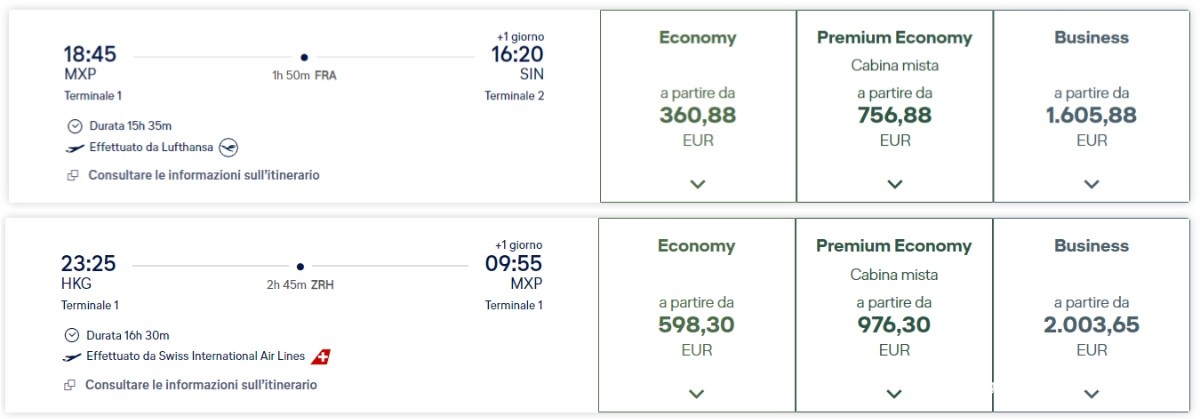Expand Business fare 1.605,88 EUR chevron
The width and height of the screenshot is (1200, 419).
(1092, 184)
